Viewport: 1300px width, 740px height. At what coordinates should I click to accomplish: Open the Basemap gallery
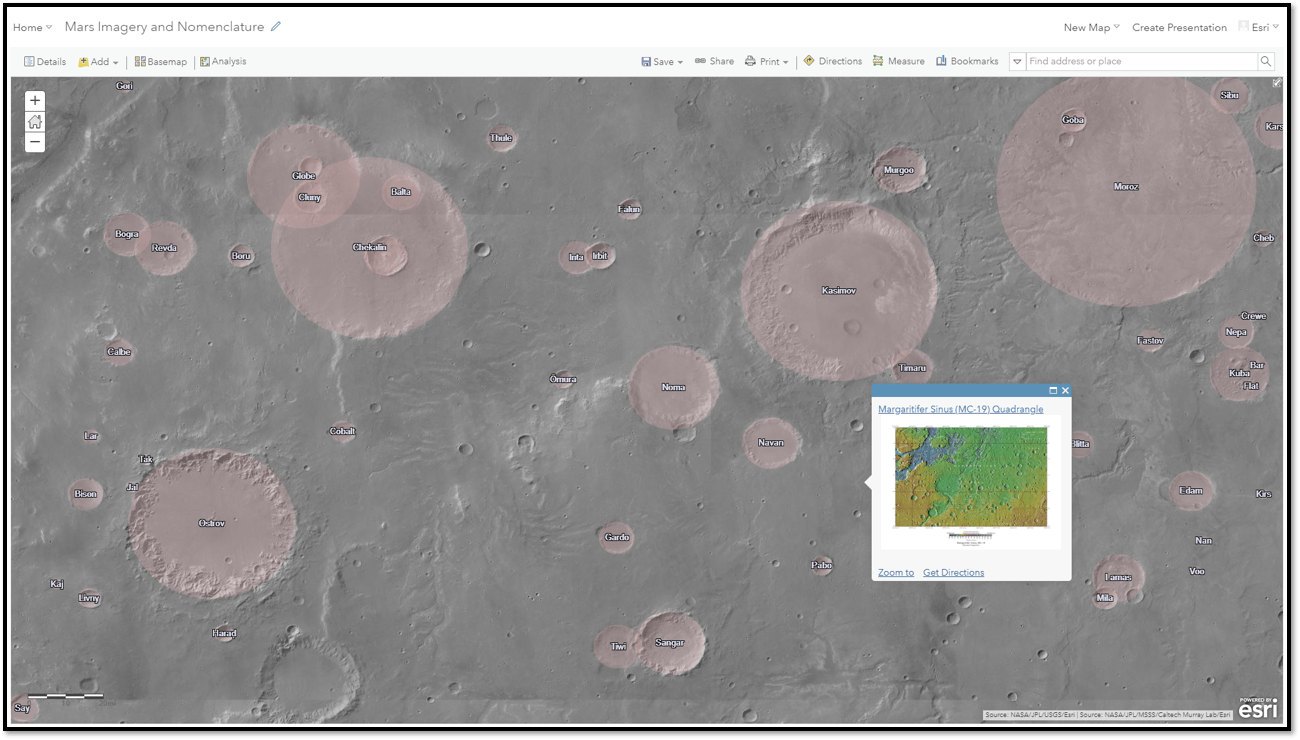click(x=161, y=61)
